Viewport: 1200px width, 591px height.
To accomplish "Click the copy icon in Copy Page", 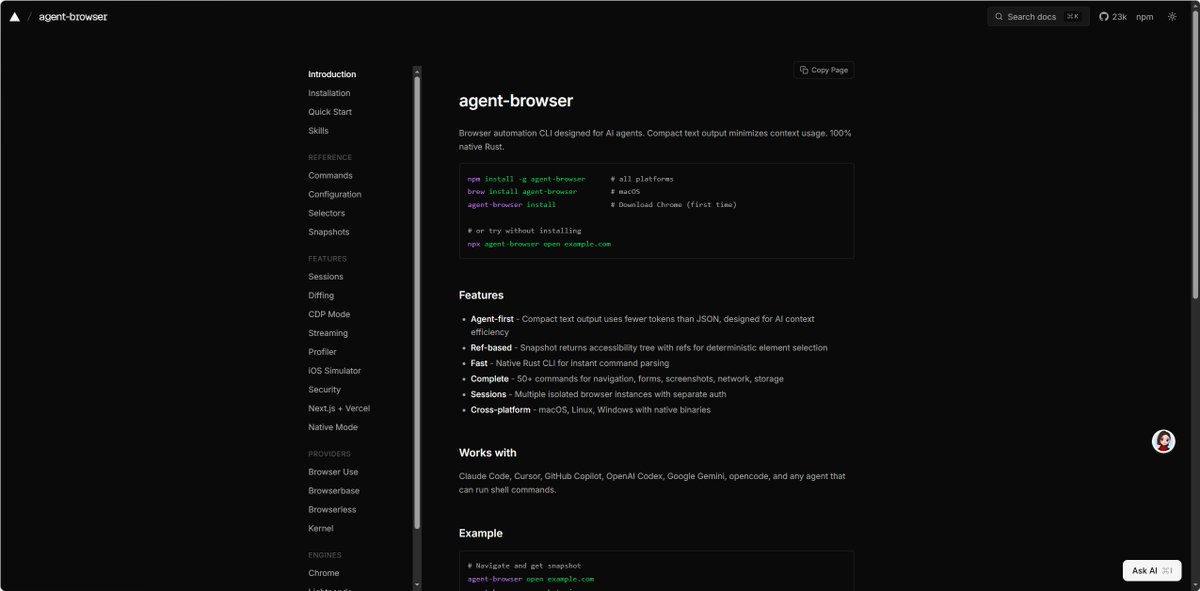I will click(x=804, y=70).
